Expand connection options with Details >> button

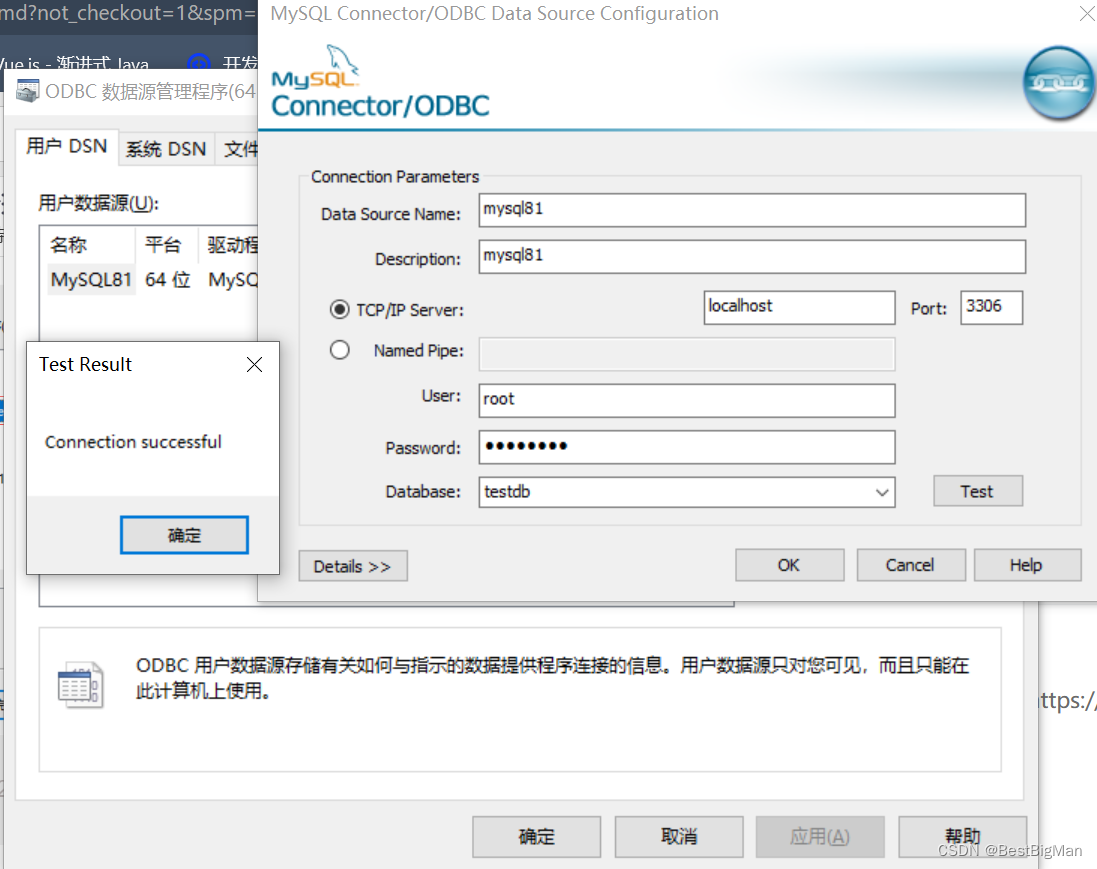tap(353, 566)
